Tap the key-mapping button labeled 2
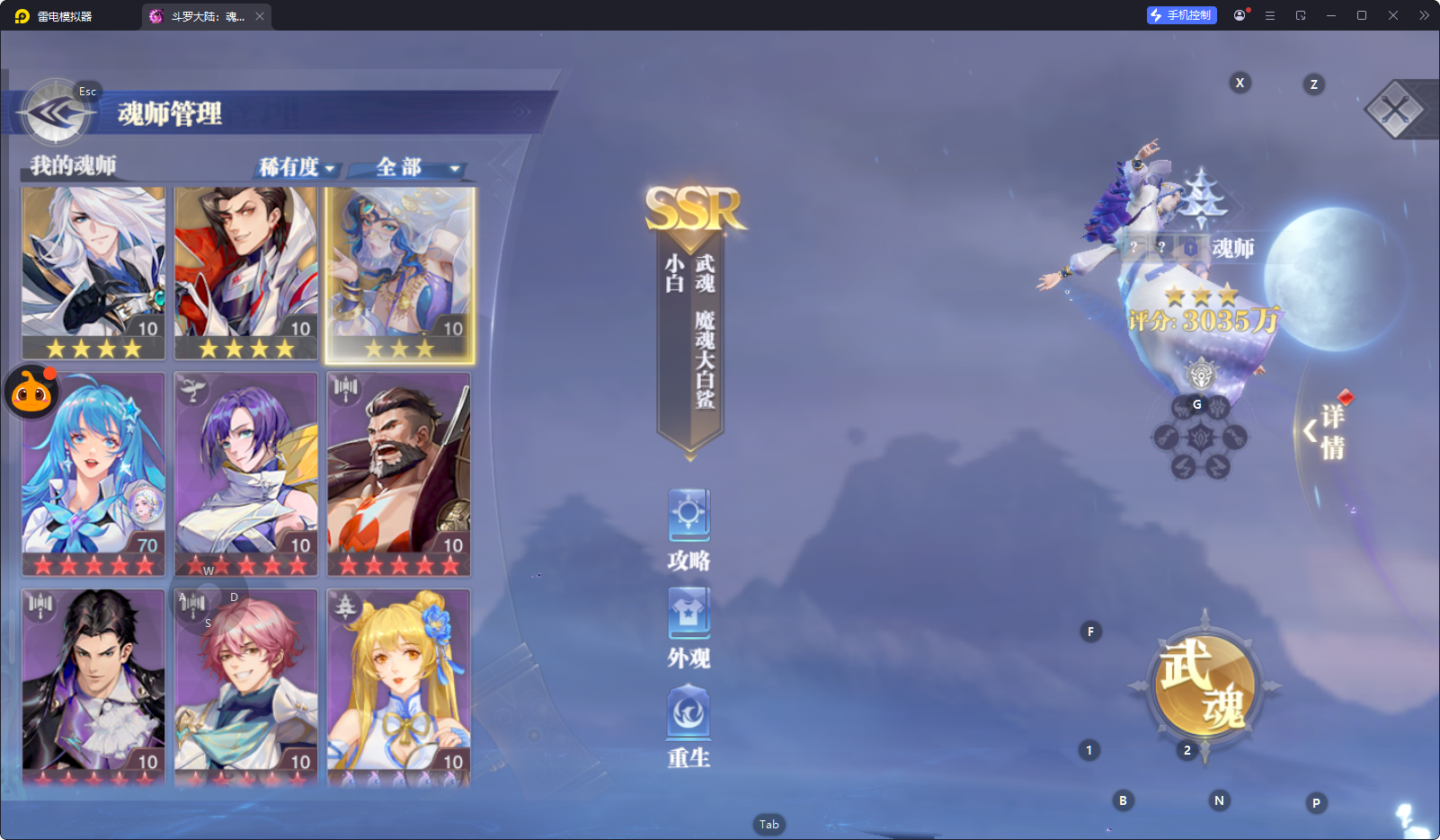Screen dimensions: 1440x840 click(x=1187, y=750)
